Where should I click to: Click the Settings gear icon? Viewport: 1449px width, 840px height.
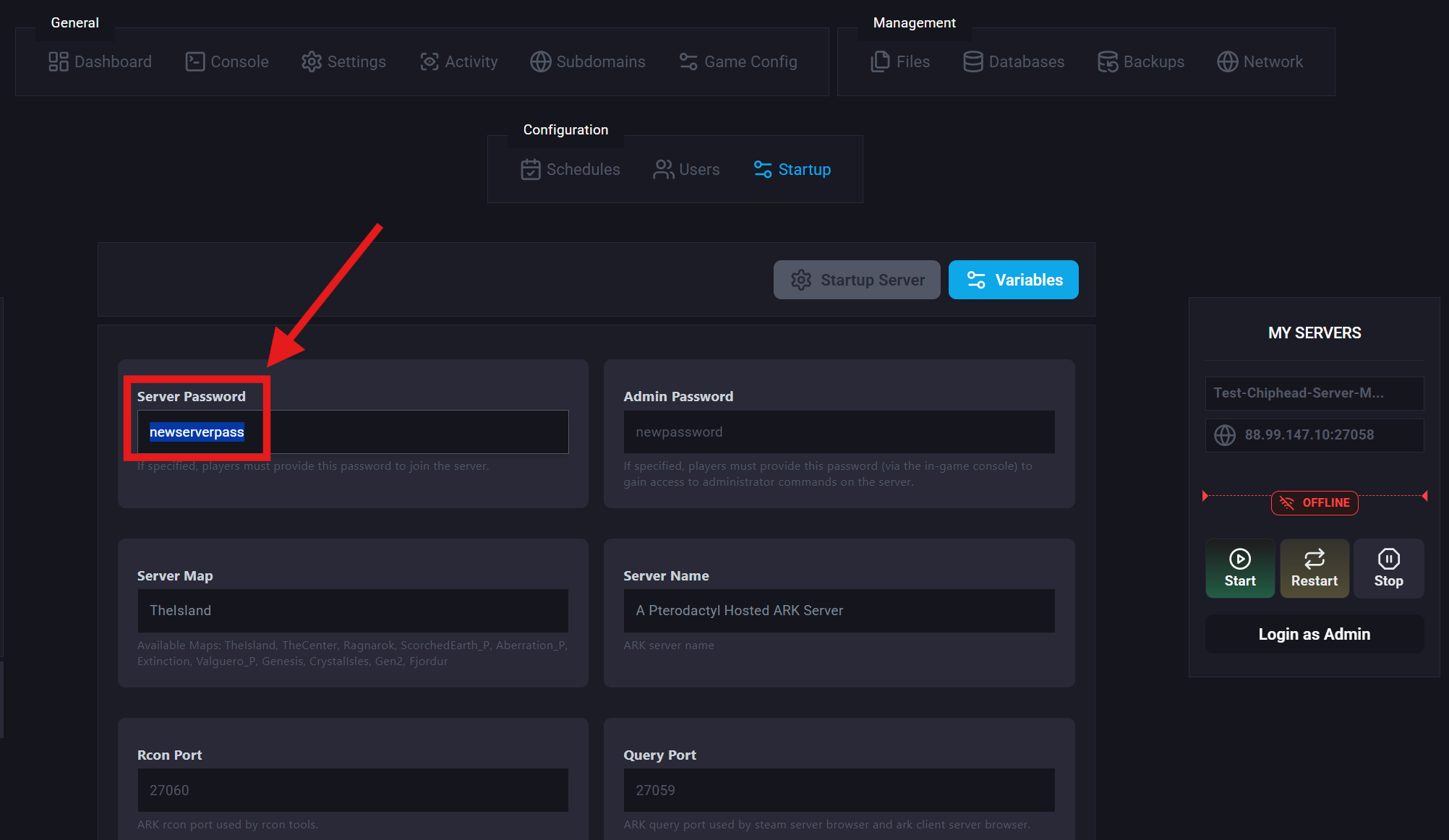point(311,62)
